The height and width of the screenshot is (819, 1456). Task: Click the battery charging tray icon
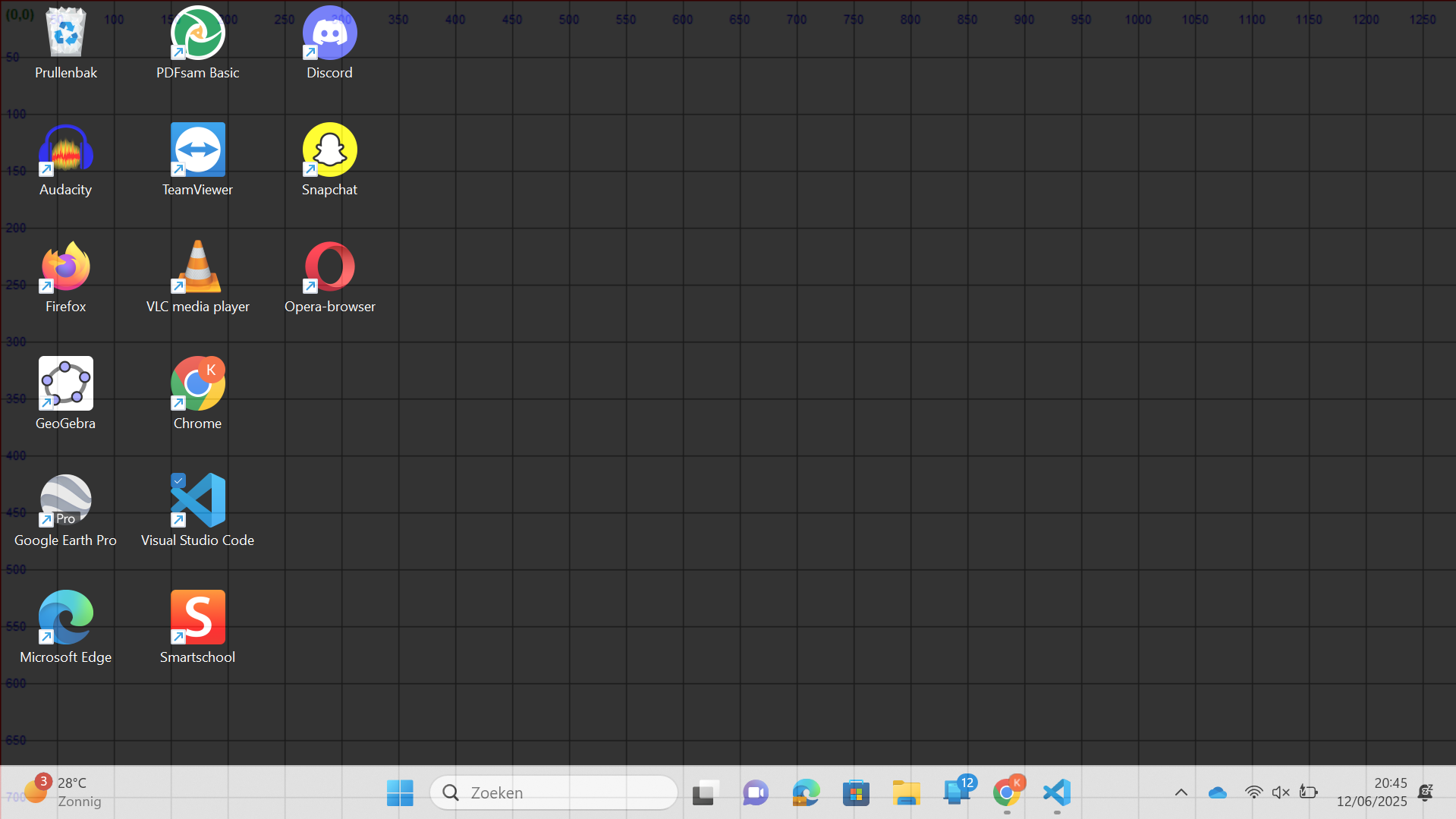pyautogui.click(x=1309, y=793)
